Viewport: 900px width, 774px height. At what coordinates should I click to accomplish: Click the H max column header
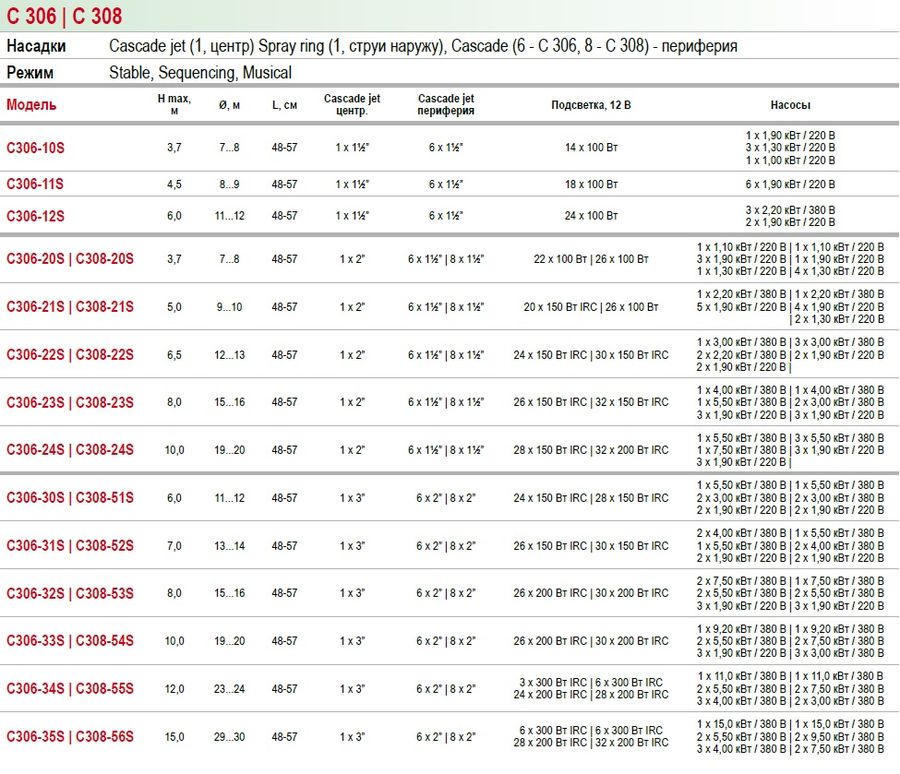coord(174,105)
